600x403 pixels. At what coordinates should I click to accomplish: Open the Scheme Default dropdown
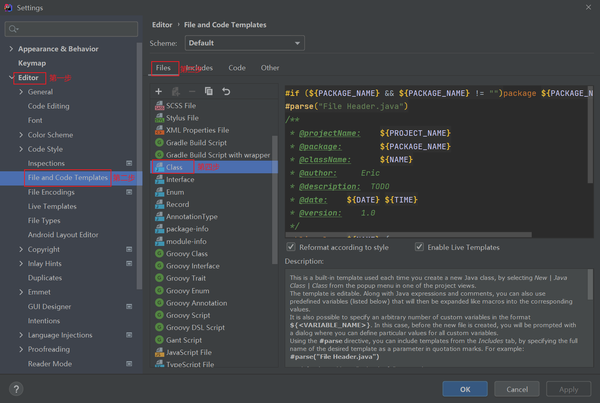(x=245, y=43)
